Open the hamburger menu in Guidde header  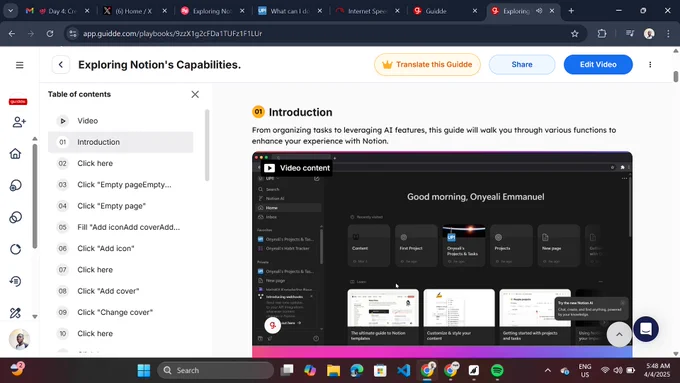20,65
